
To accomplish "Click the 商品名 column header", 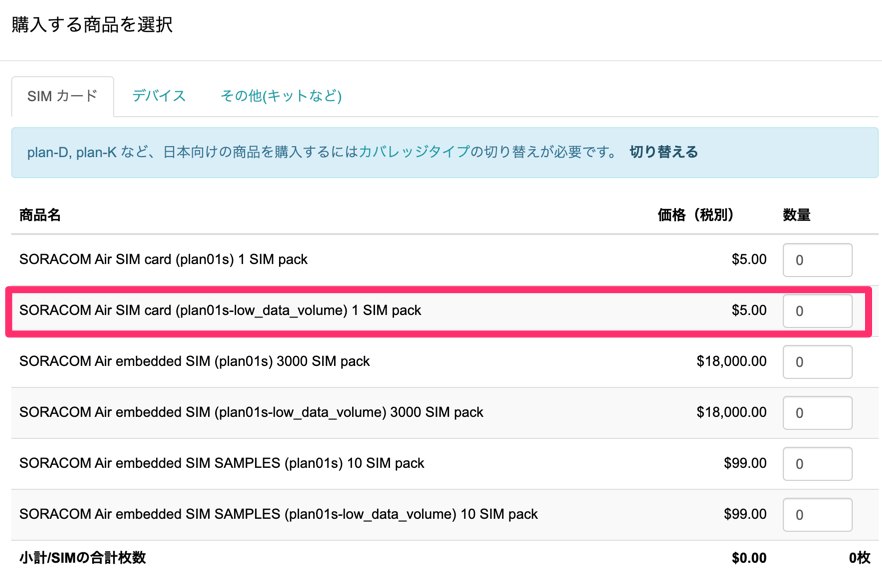I will (39, 215).
